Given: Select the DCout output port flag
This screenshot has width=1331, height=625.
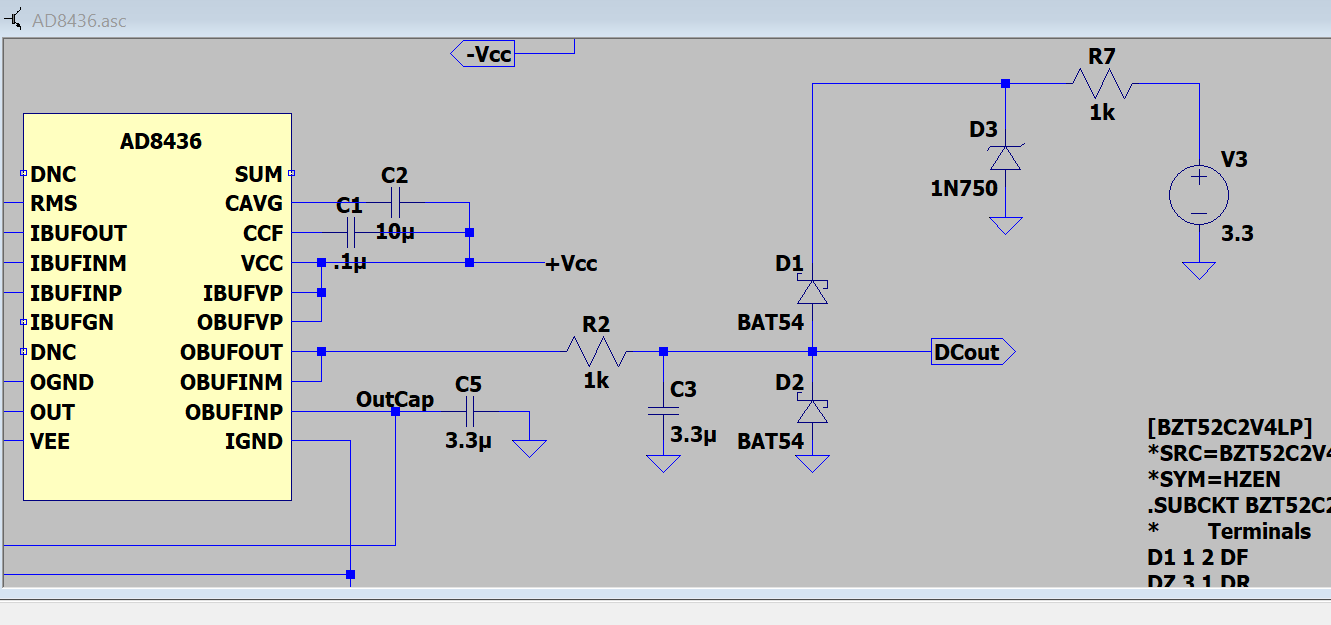Looking at the screenshot, I should point(973,352).
